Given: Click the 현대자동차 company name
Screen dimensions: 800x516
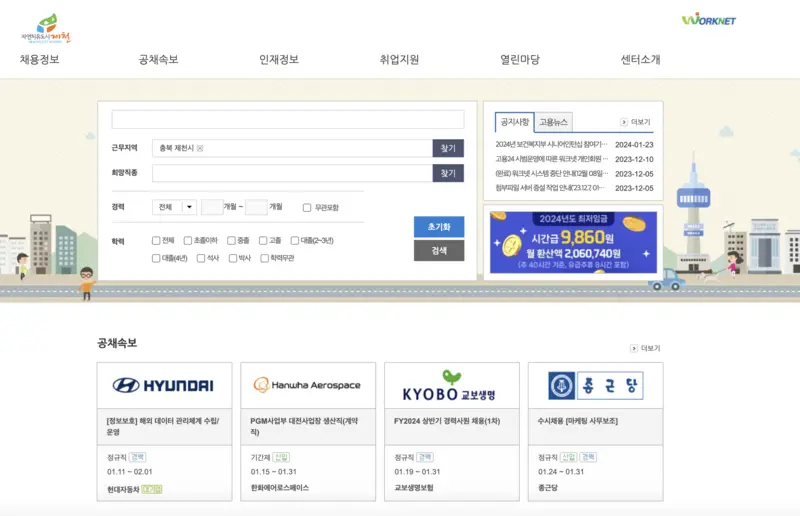Looking at the screenshot, I should point(123,489).
